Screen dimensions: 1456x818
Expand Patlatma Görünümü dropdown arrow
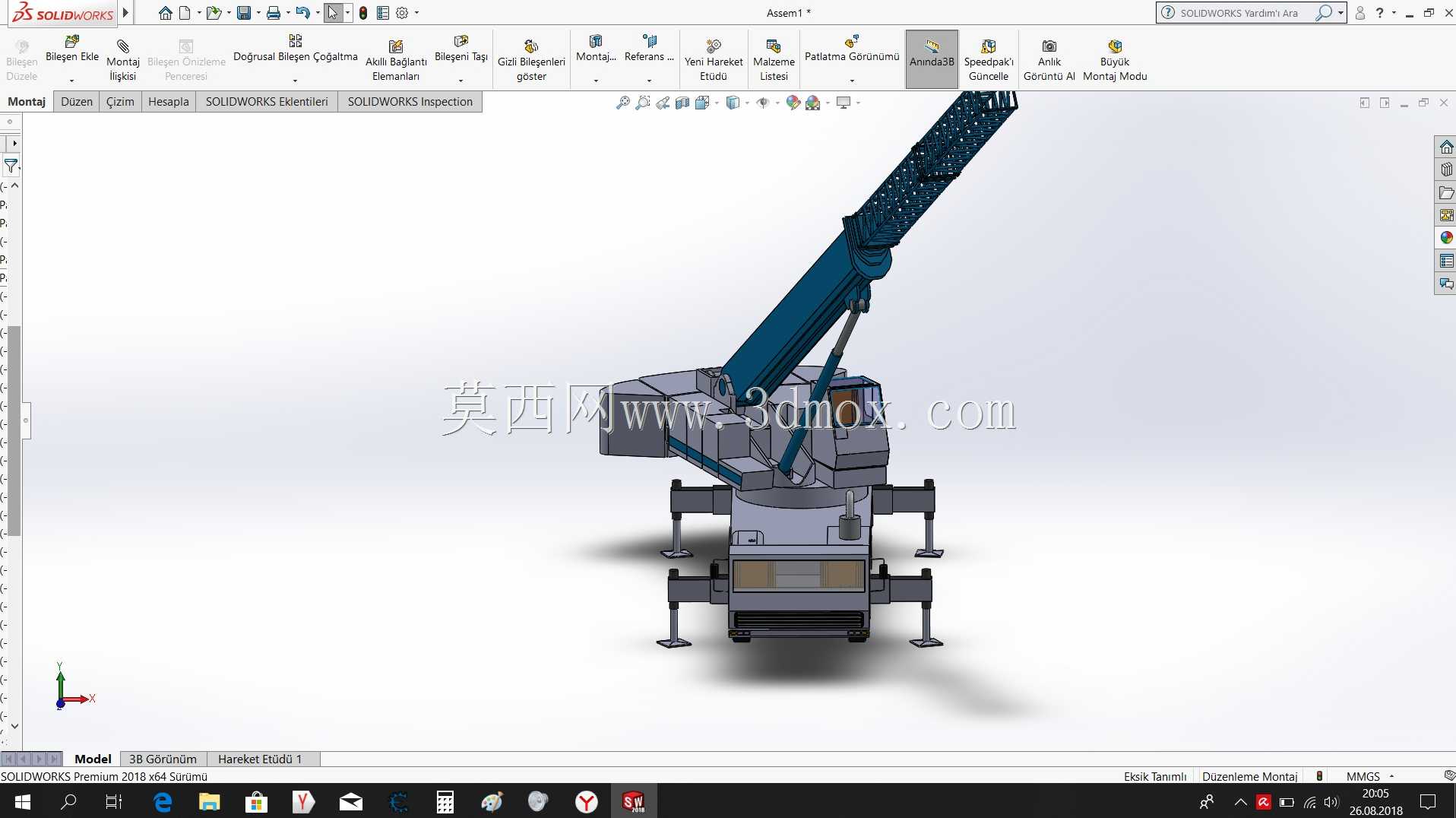click(x=852, y=81)
